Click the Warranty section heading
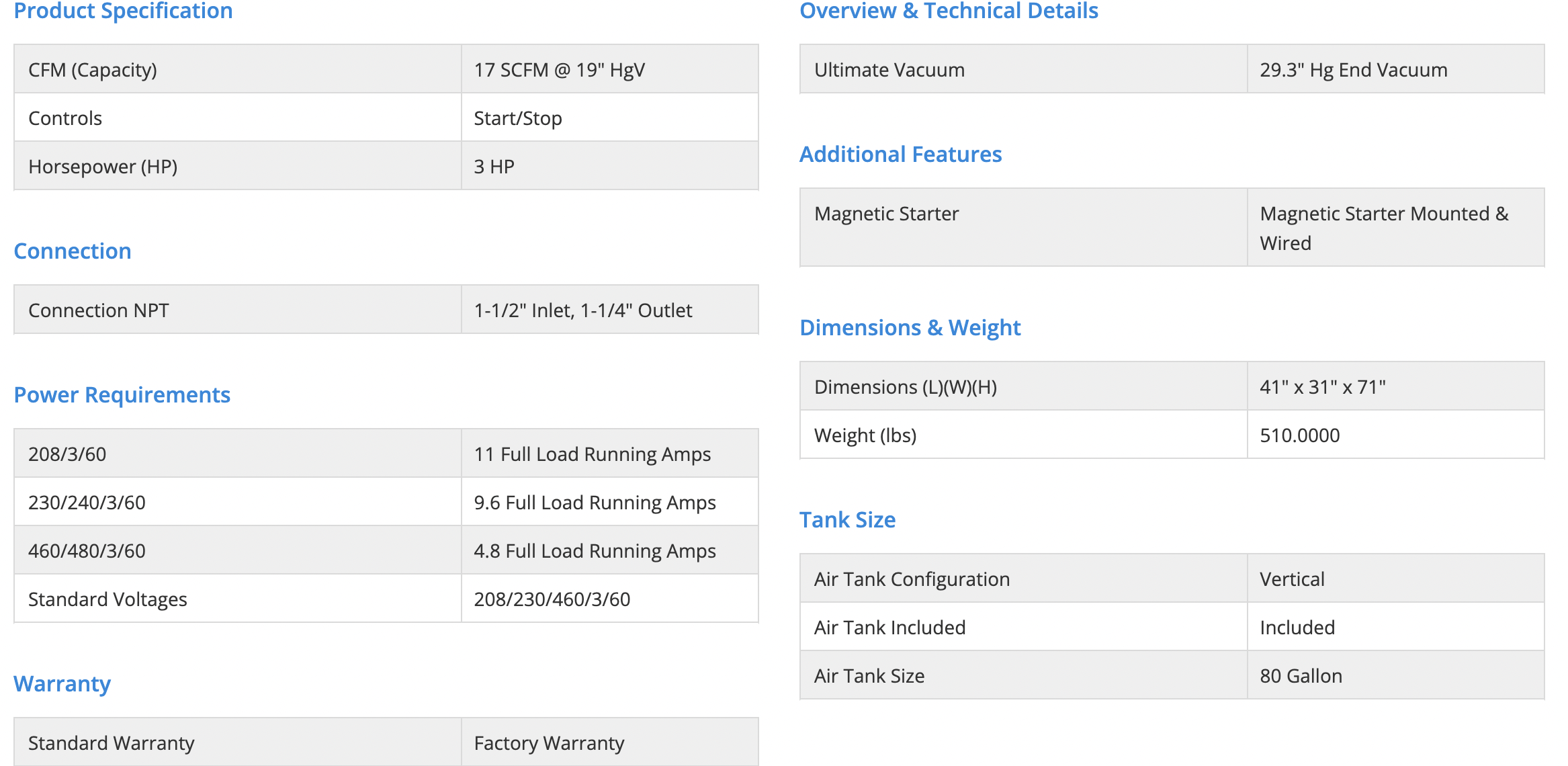 (62, 683)
